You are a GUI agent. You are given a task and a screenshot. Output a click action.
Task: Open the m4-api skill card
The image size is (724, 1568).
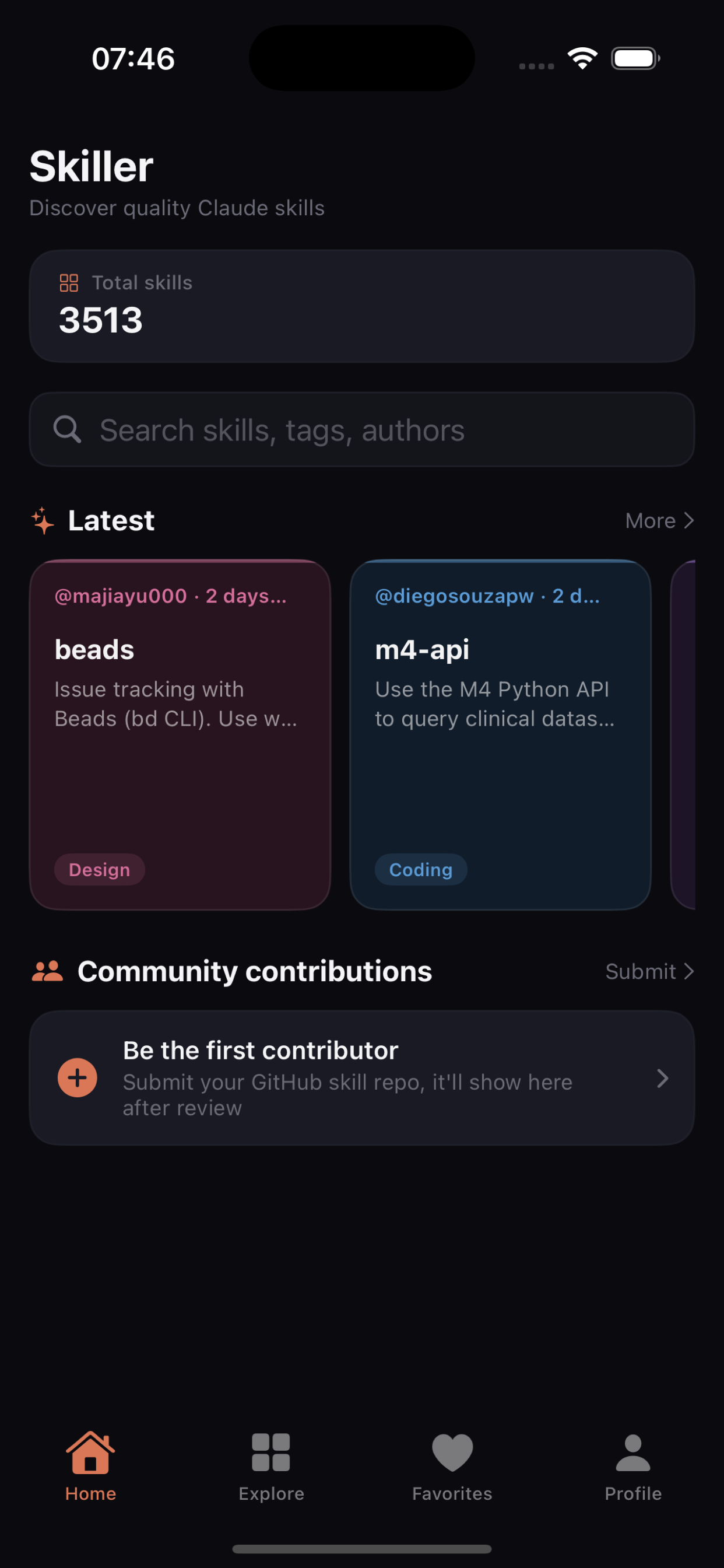coord(500,734)
